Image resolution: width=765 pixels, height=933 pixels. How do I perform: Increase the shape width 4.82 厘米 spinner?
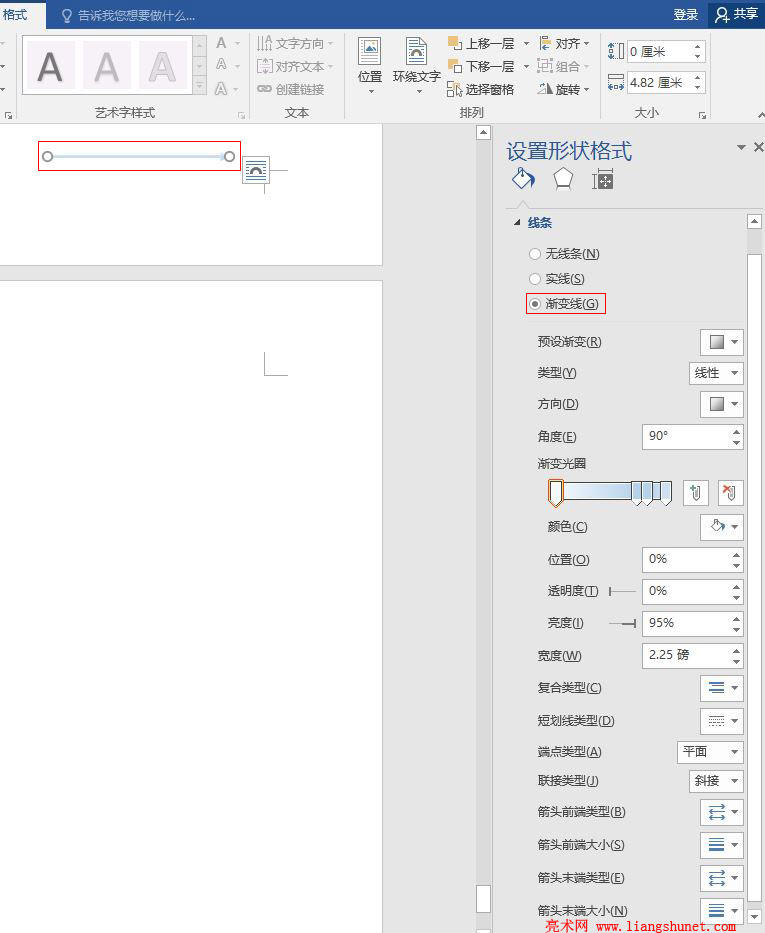coord(698,77)
